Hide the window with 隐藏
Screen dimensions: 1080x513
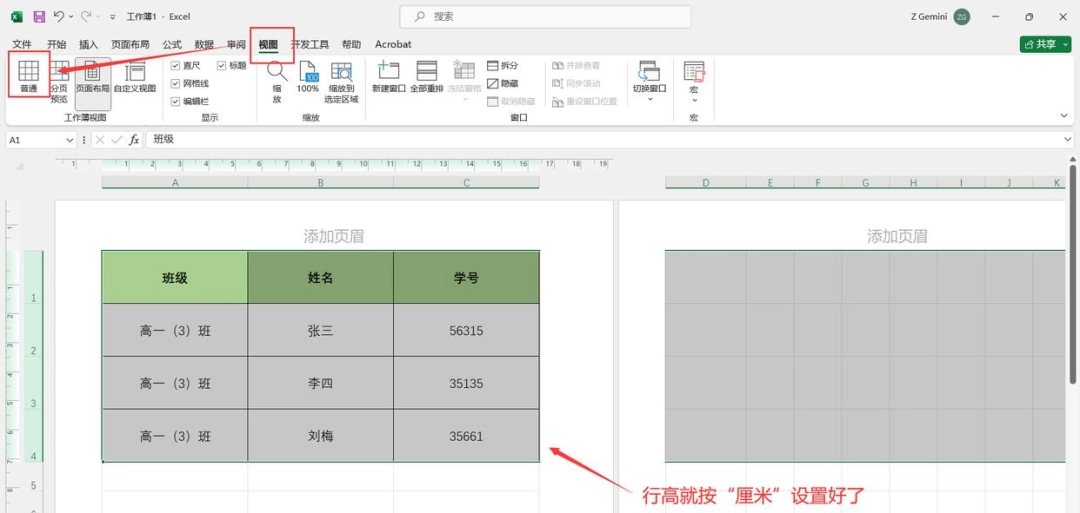coord(503,83)
